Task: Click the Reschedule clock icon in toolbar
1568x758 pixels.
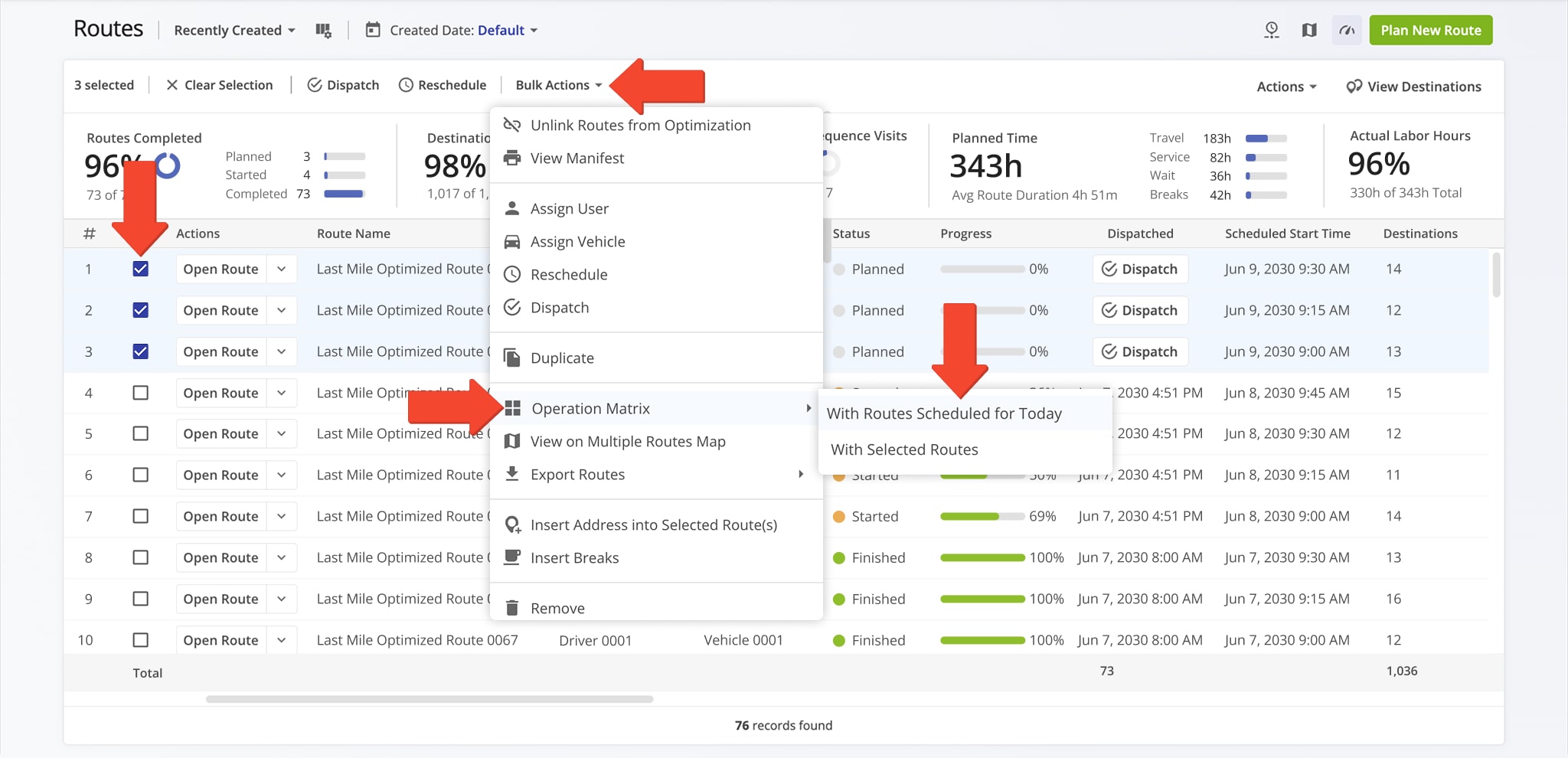Action: tap(407, 85)
